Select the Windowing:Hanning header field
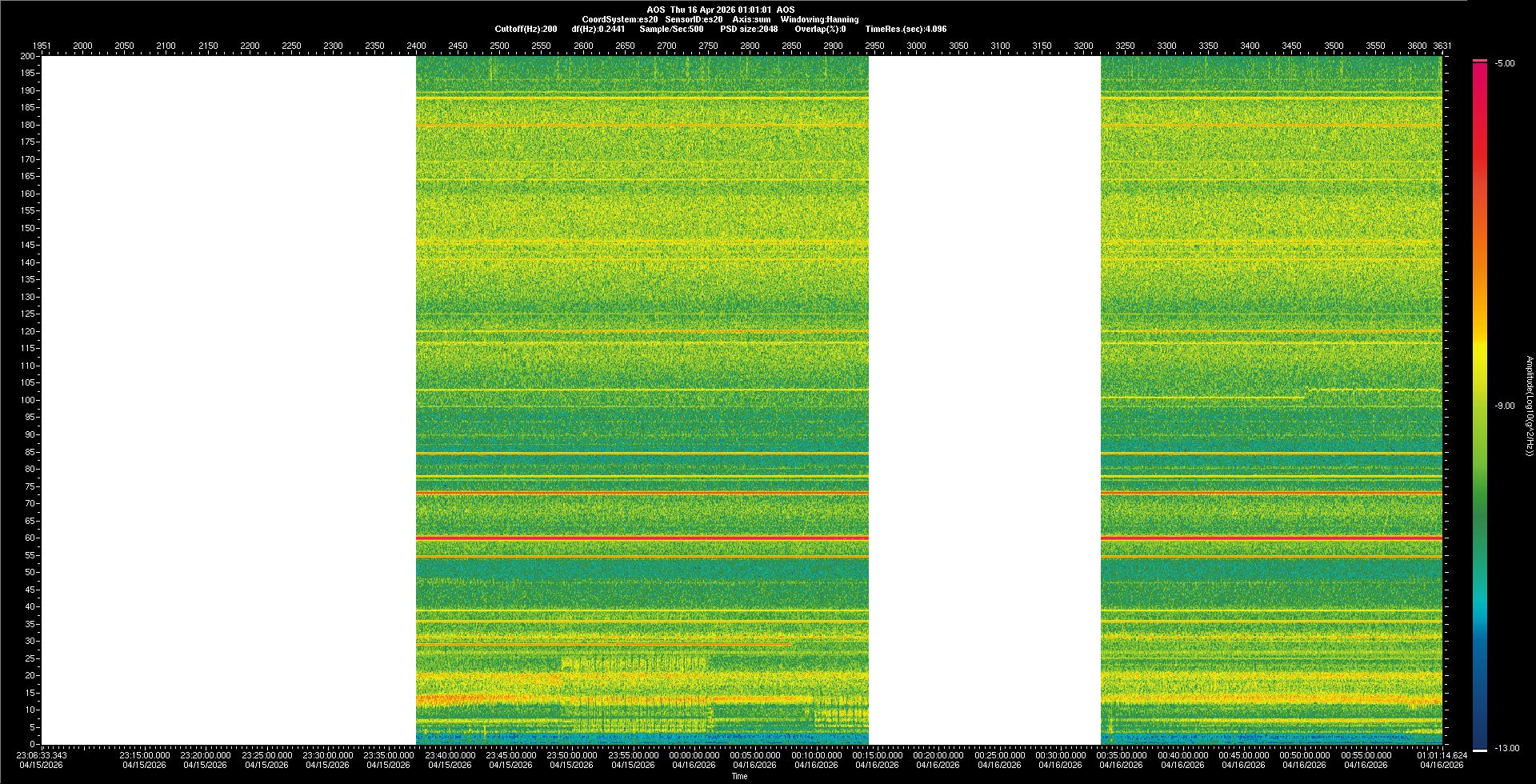1536x784 pixels. [x=819, y=19]
